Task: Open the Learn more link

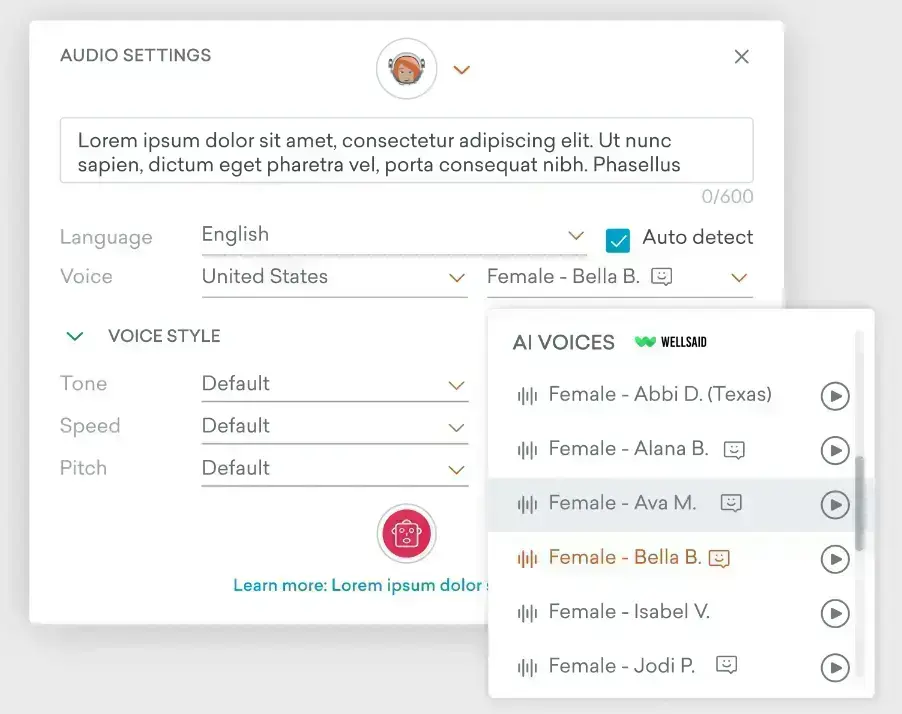Action: 361,585
